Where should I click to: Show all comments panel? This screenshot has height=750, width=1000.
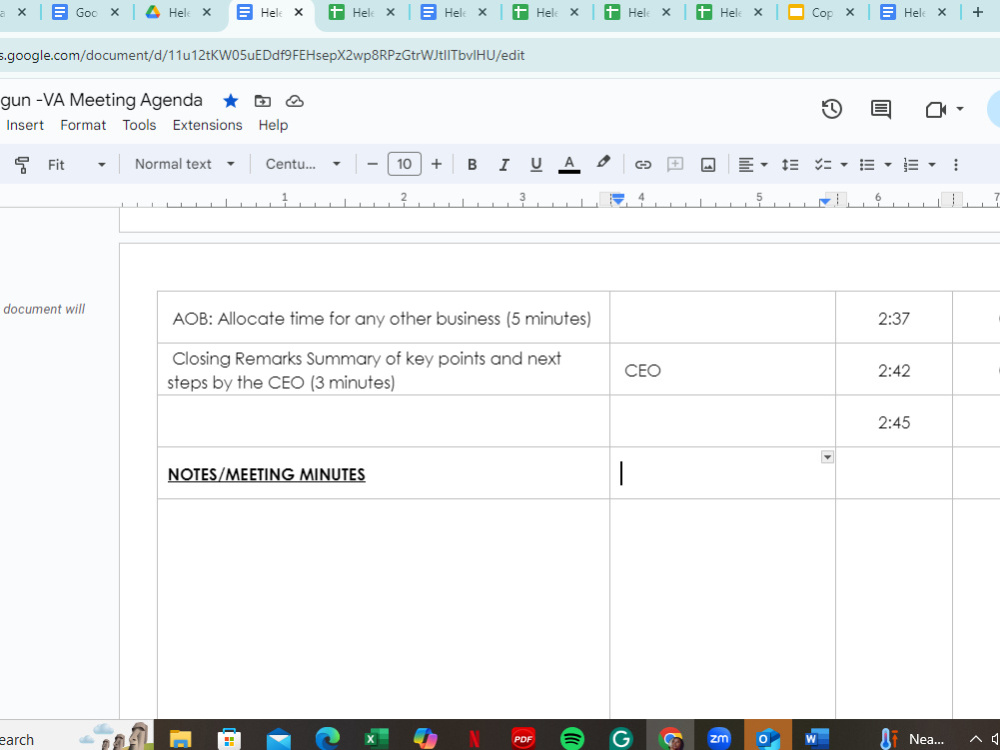tap(881, 109)
